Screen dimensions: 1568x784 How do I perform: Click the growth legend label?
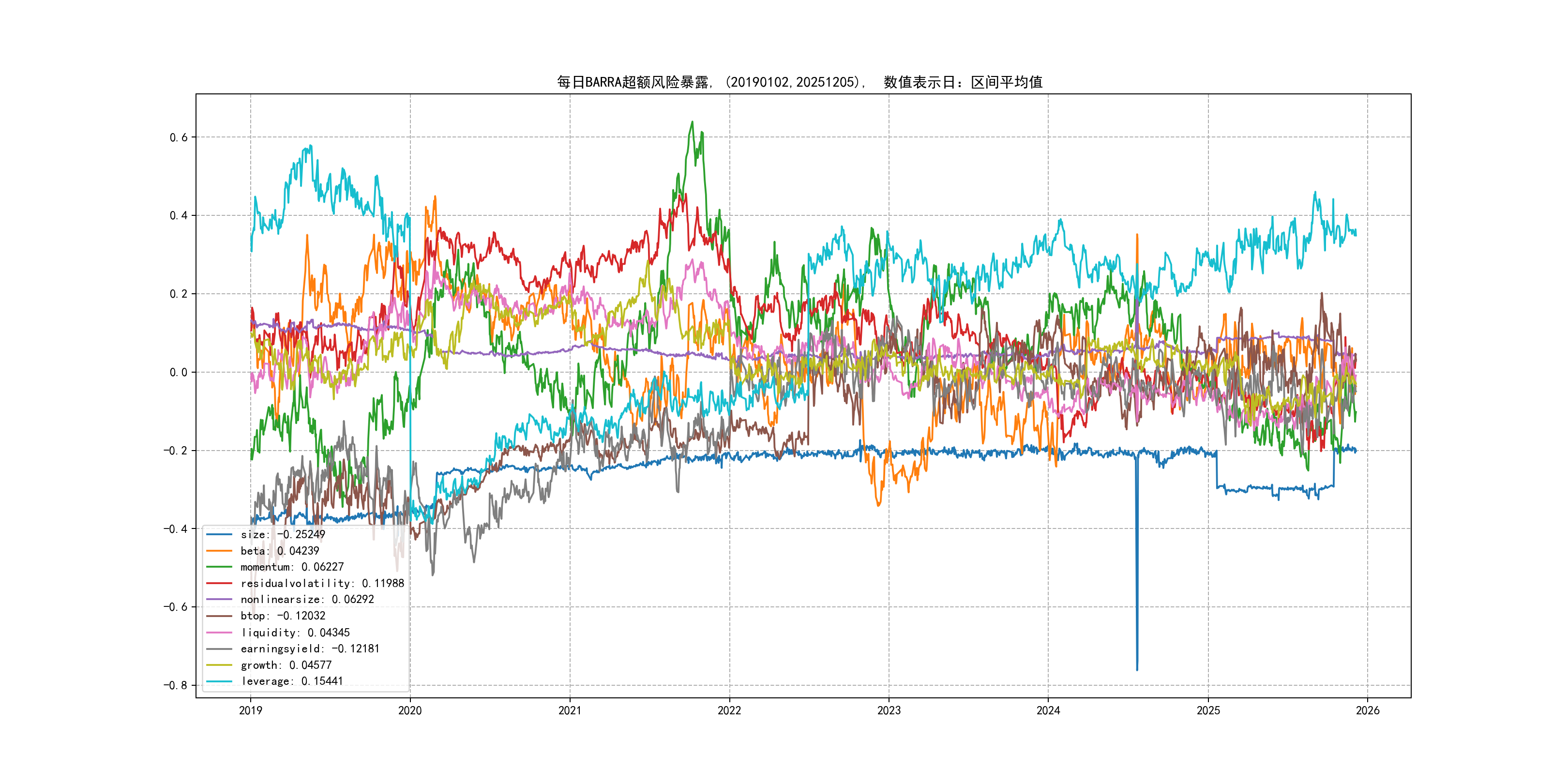[x=286, y=665]
